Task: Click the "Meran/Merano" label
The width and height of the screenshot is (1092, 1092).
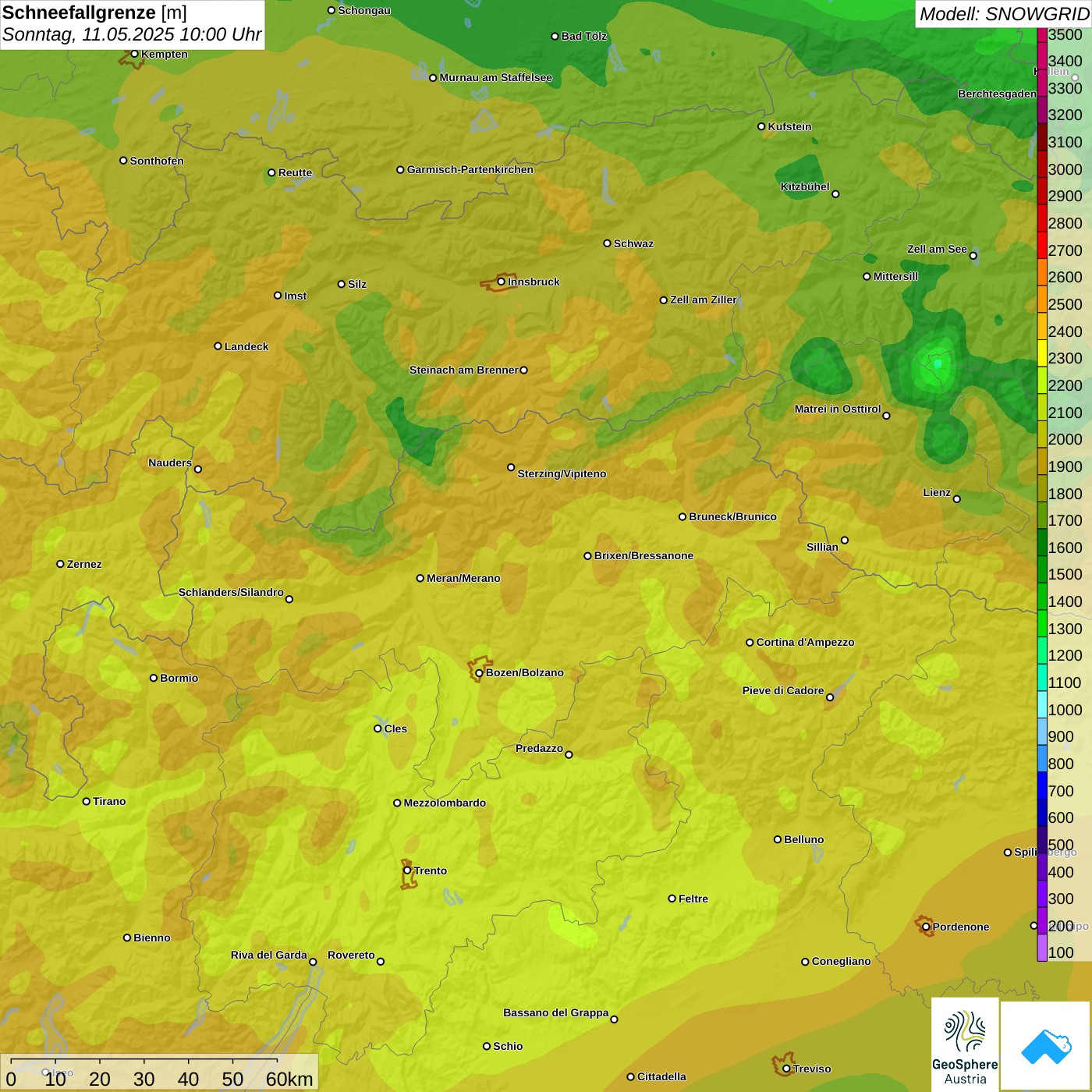Action: coord(463,578)
